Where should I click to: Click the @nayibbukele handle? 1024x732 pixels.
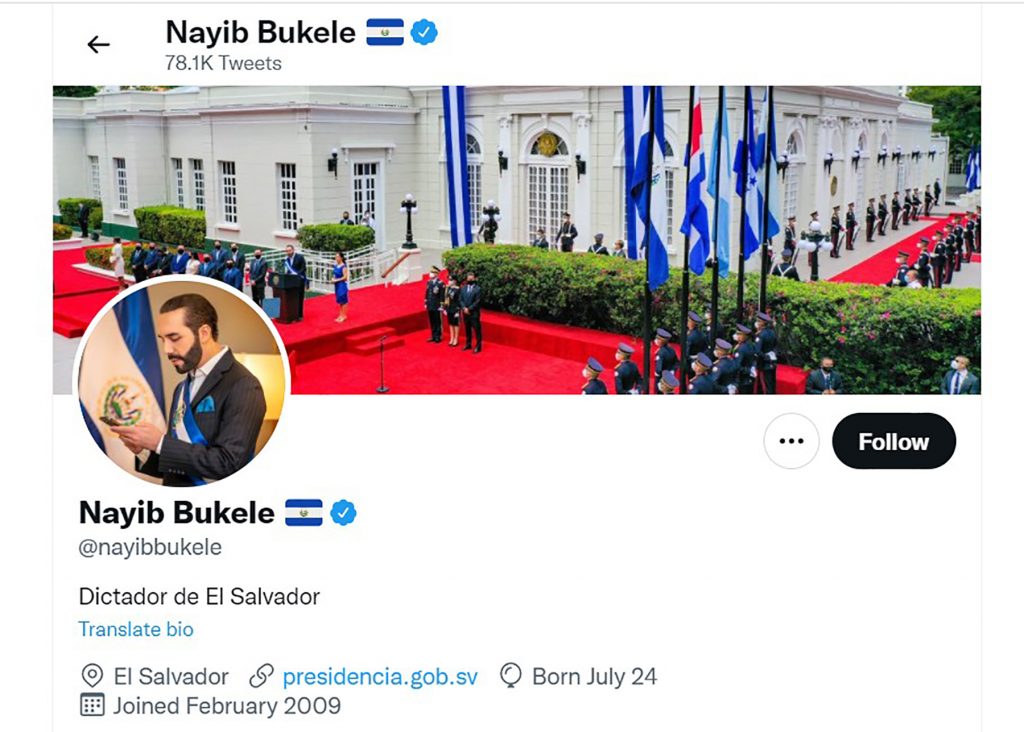coord(150,547)
